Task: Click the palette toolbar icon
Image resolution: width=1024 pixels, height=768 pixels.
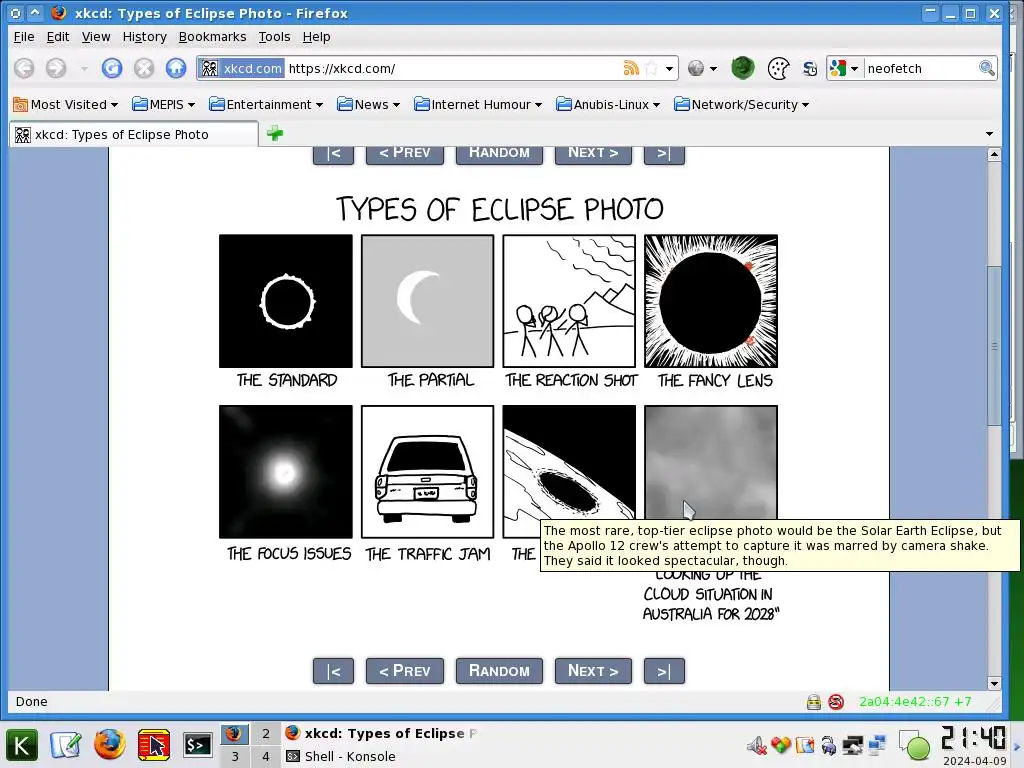Action: 778,69
